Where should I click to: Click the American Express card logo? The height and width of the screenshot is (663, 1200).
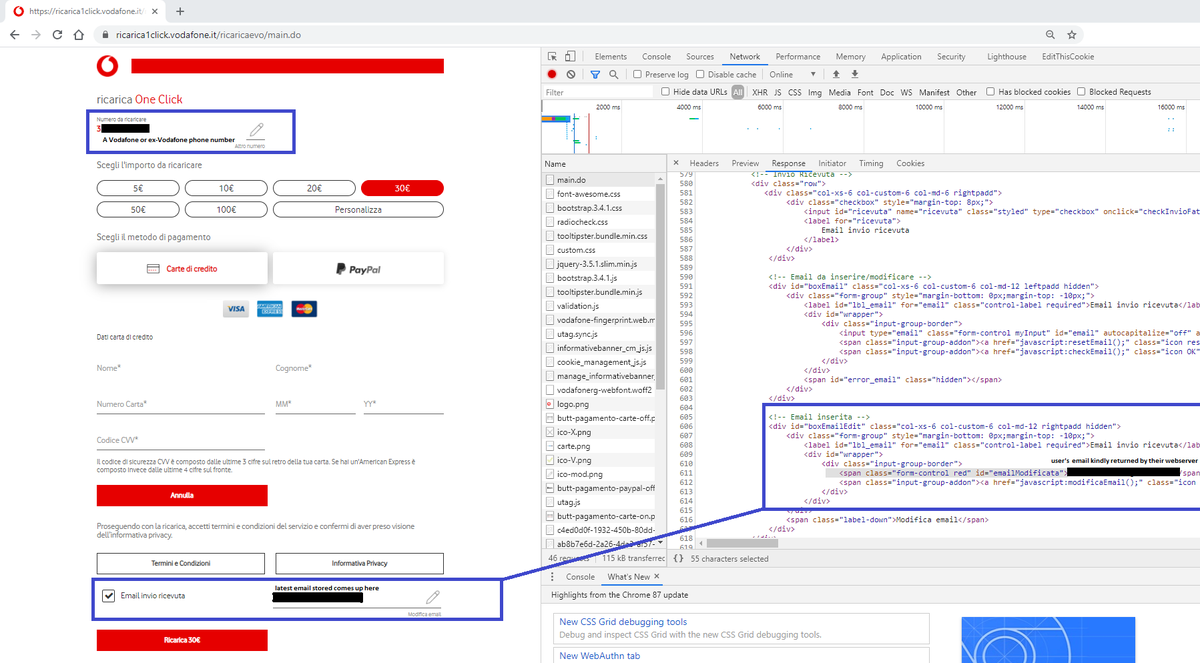coord(270,310)
